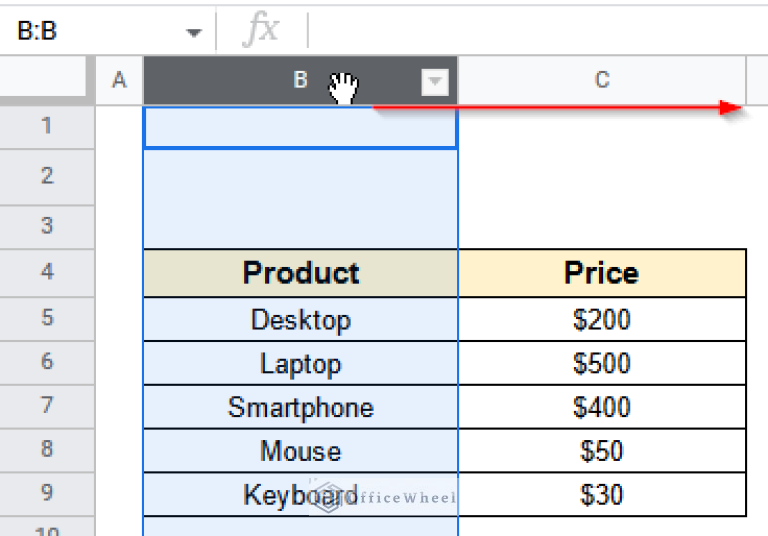This screenshot has height=536, width=768.
Task: Open the Name box dropdown arrow
Action: click(194, 32)
